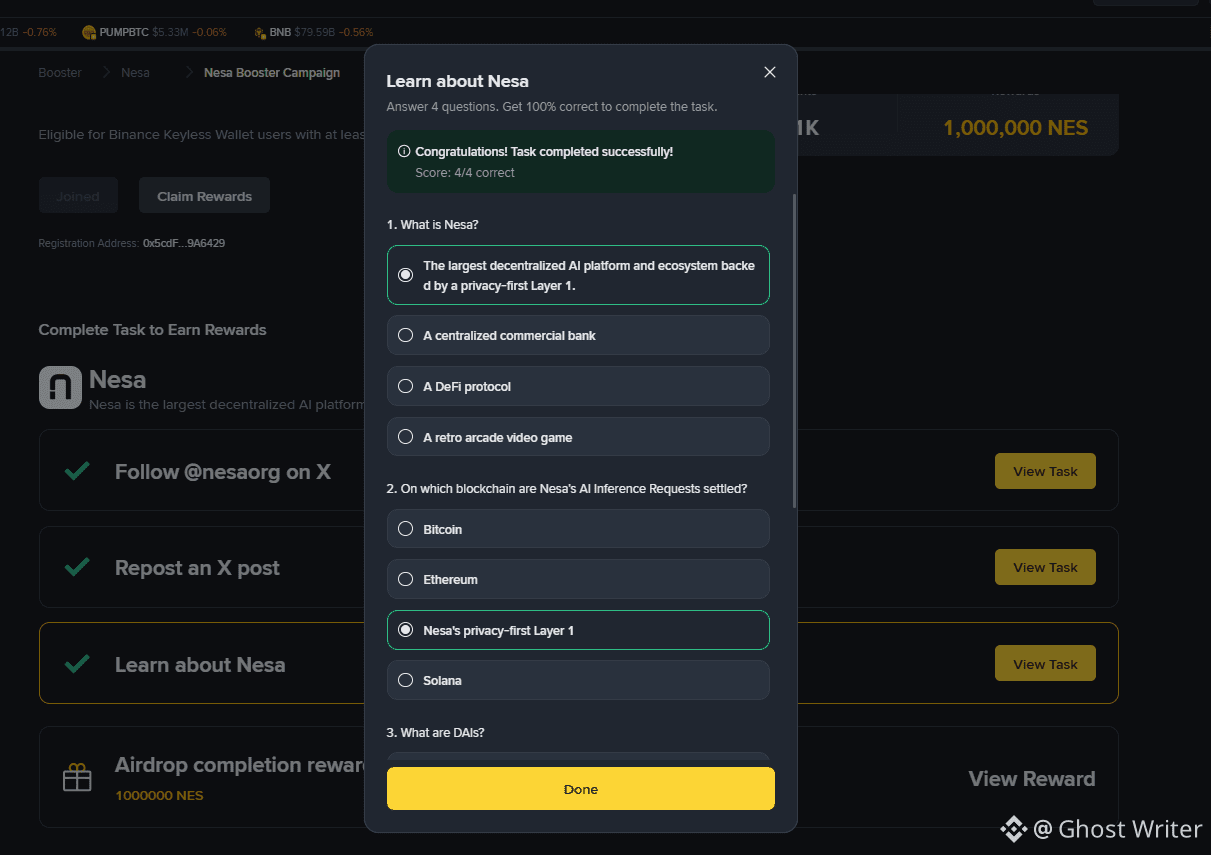Image resolution: width=1211 pixels, height=855 pixels.
Task: Open the Nesa breadcrumb link
Action: tap(135, 73)
